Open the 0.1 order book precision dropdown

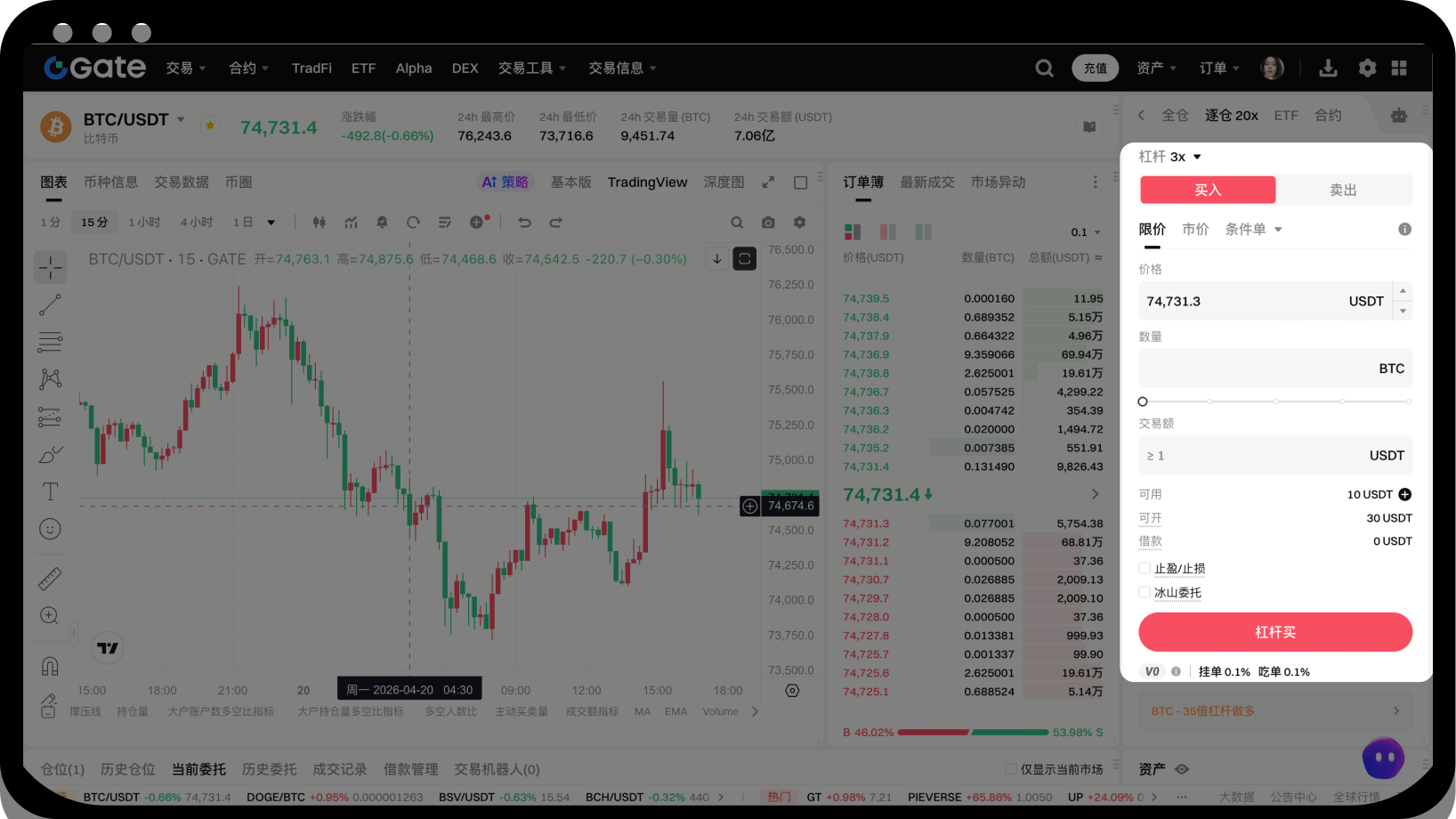[1086, 232]
